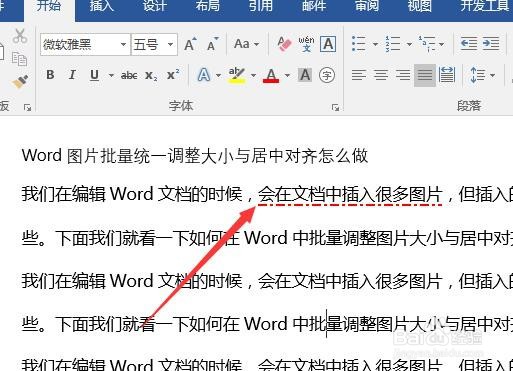
Task: Center align text
Action: (x=381, y=75)
